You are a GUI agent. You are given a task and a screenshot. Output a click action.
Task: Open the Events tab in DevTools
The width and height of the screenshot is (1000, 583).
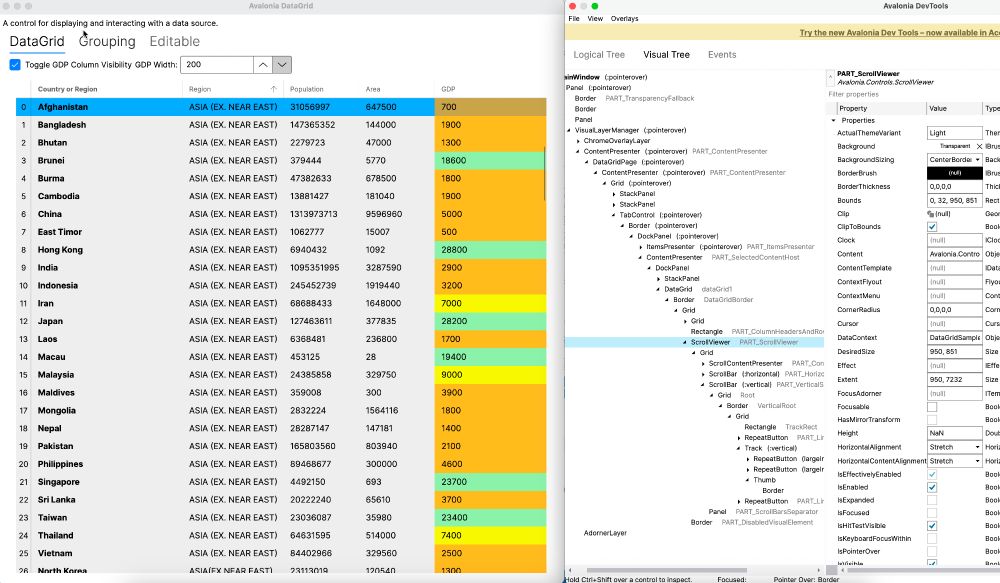click(x=722, y=55)
